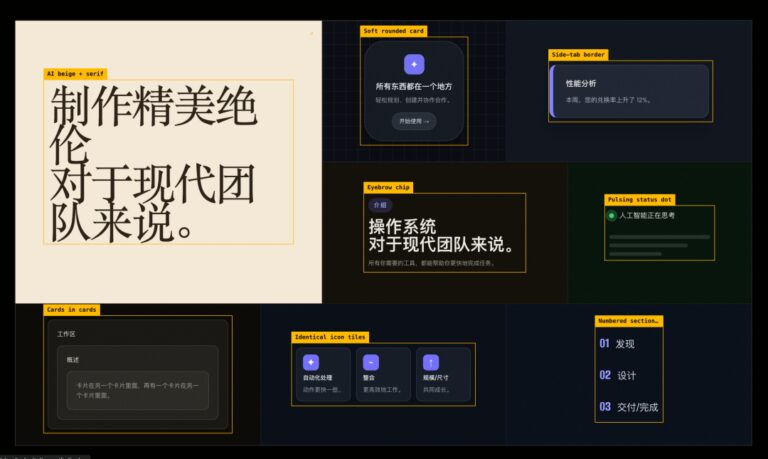Select the 性能分析 card title
The image size is (768, 459).
(x=581, y=83)
